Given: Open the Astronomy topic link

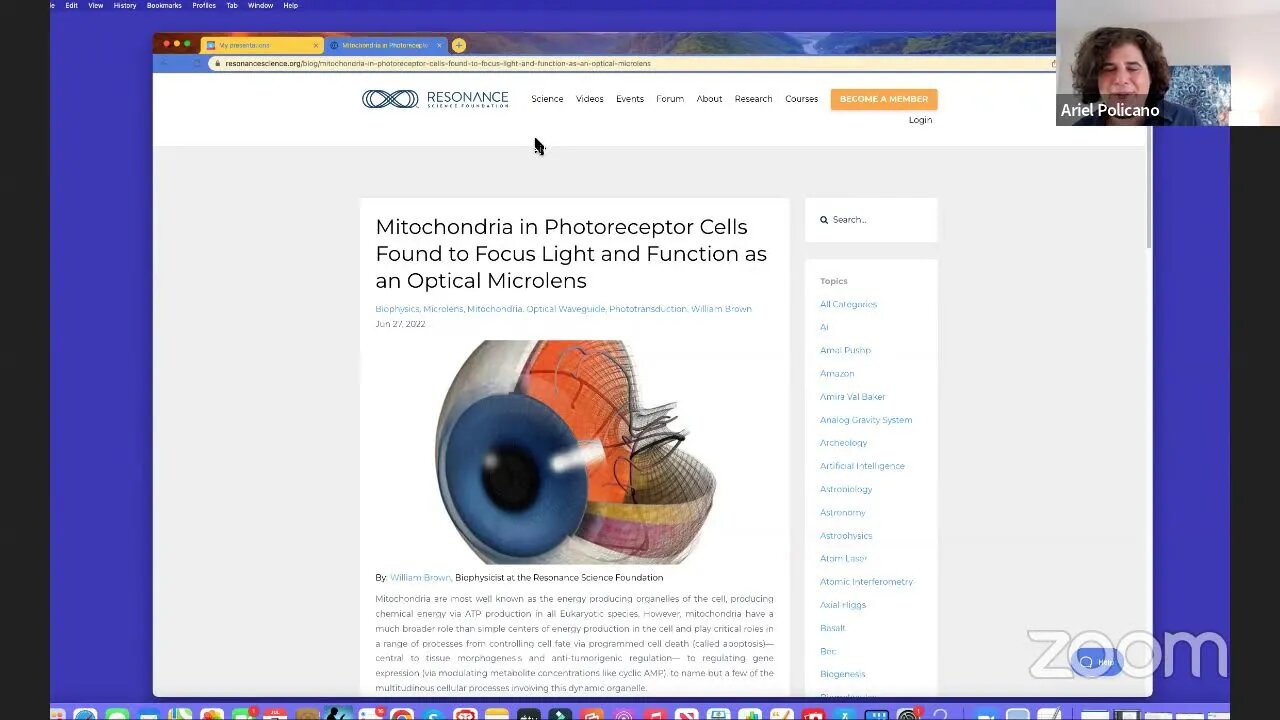Looking at the screenshot, I should (x=842, y=512).
